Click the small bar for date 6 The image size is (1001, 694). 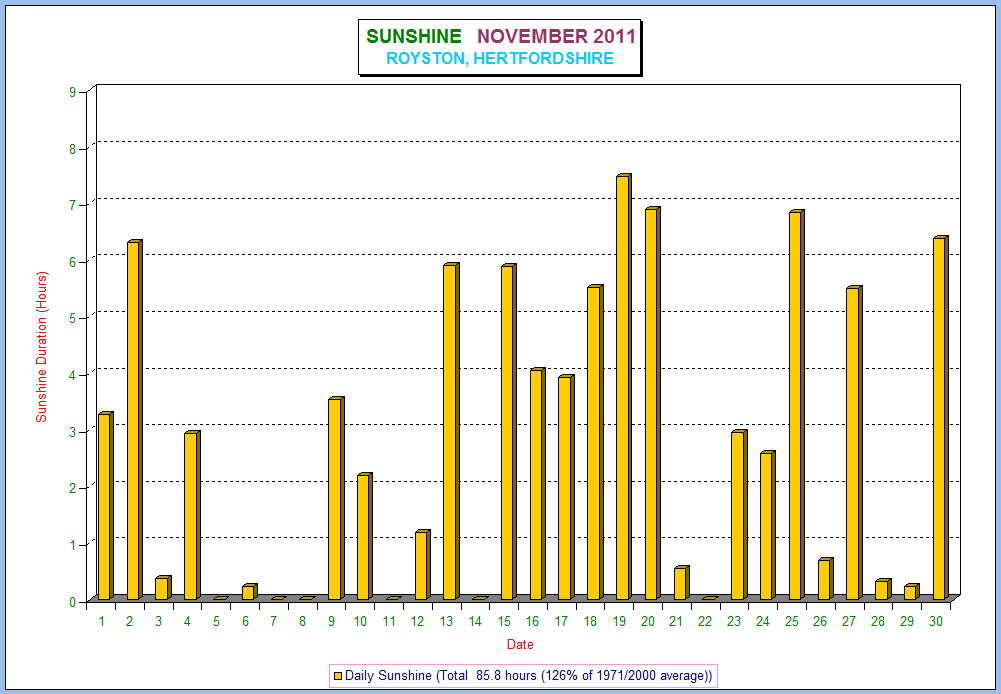click(250, 592)
